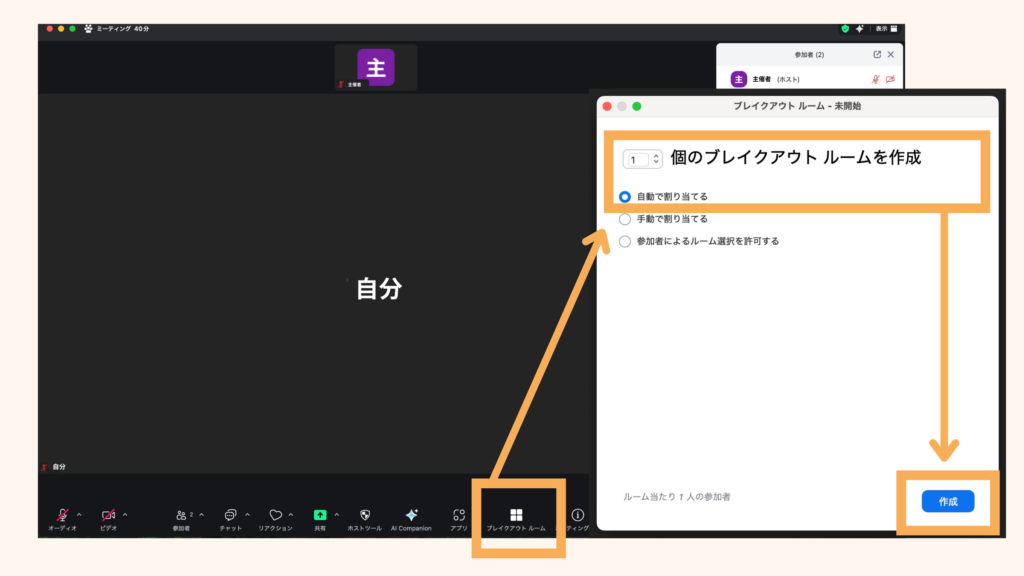The height and width of the screenshot is (576, 1024).
Task: Start screen sharing via the 共有 icon
Action: tap(319, 513)
